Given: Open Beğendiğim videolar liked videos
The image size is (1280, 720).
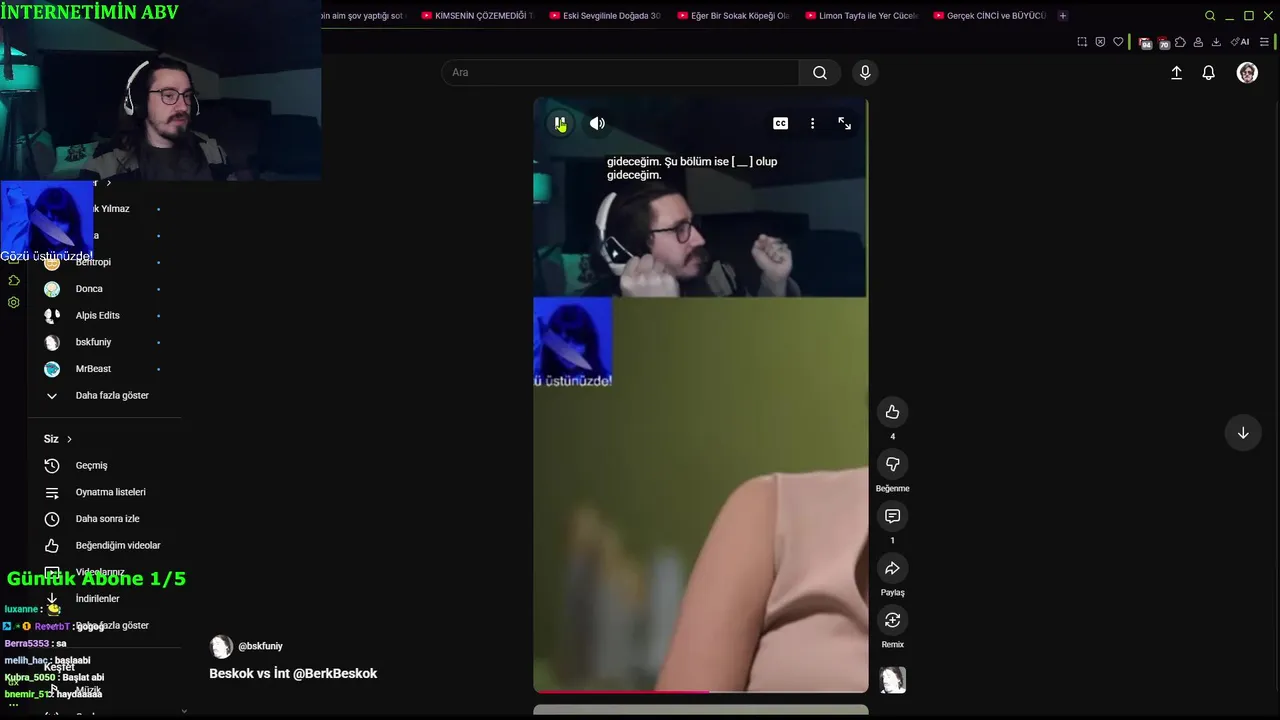Looking at the screenshot, I should [104, 545].
